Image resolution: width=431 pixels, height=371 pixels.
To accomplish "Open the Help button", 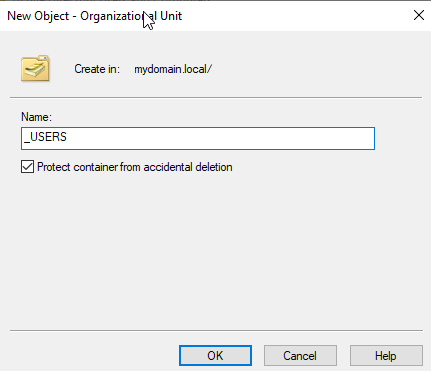I will [x=386, y=356].
